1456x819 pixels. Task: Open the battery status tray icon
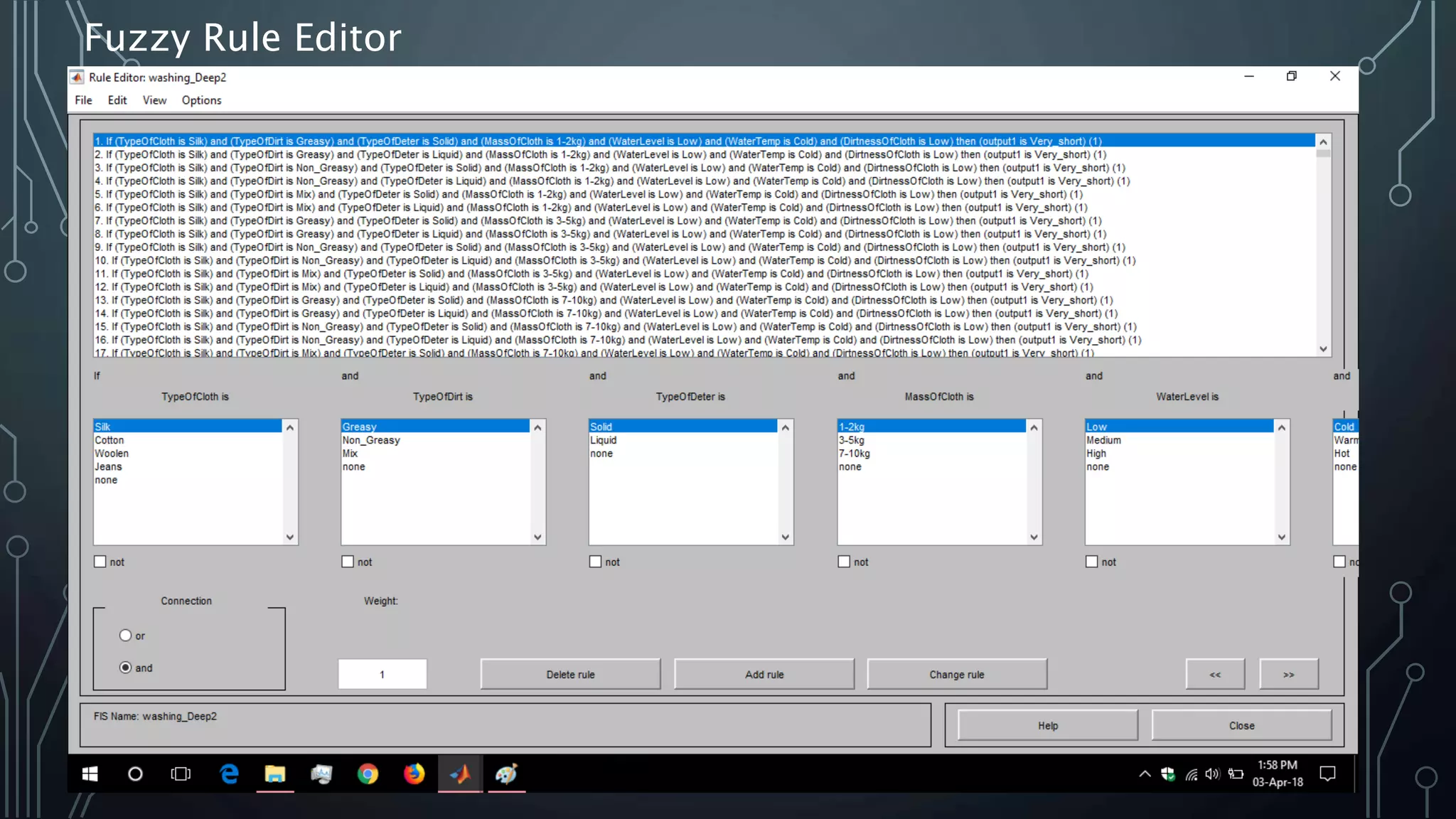click(1236, 774)
